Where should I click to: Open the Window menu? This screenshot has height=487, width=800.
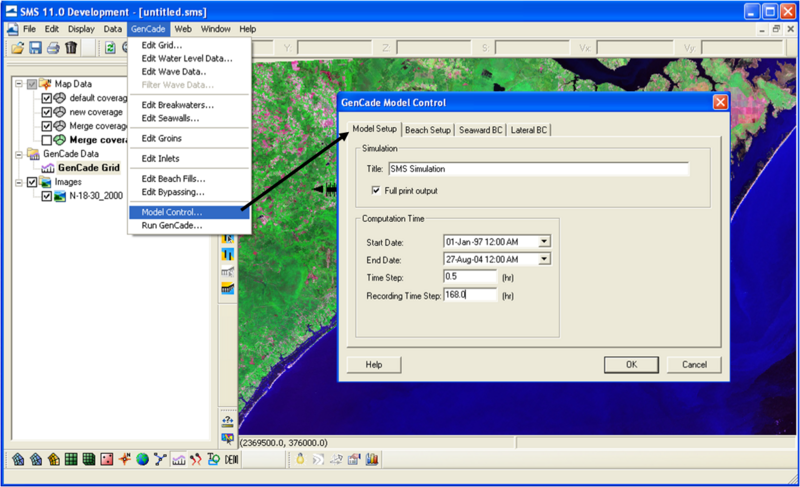point(215,29)
